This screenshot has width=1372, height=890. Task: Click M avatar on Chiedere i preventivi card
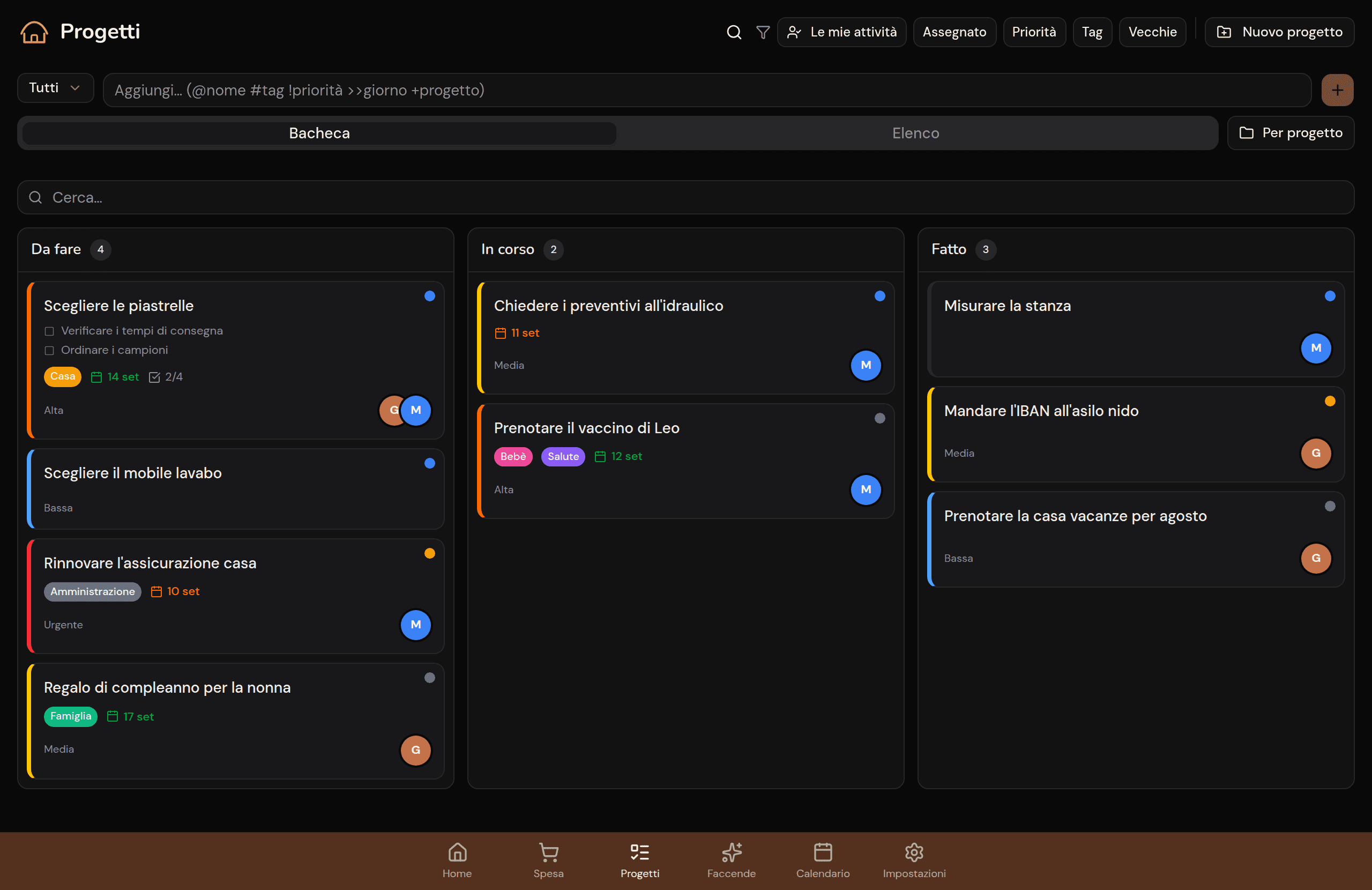tap(866, 365)
